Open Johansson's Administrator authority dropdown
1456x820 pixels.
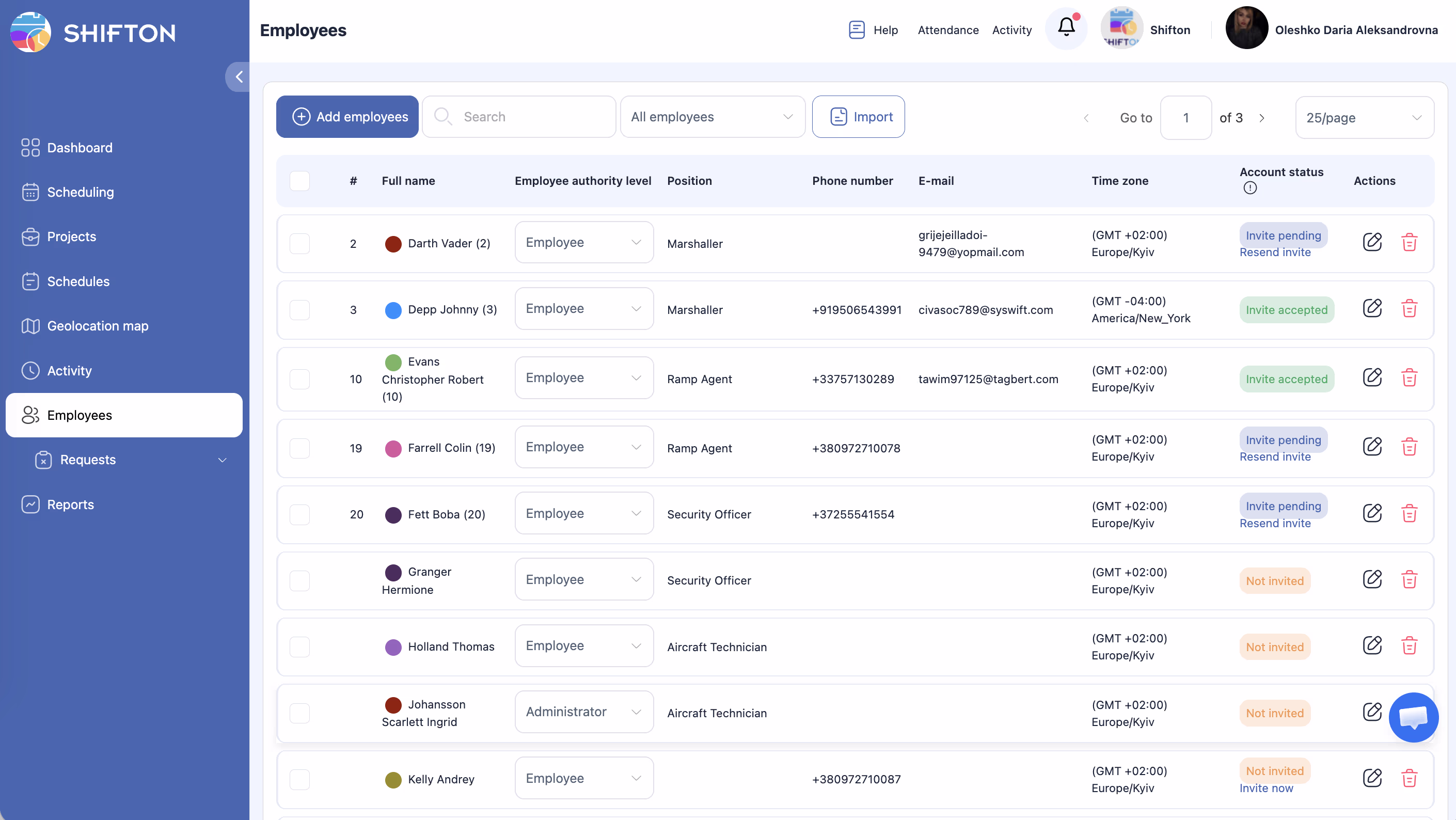pos(584,712)
